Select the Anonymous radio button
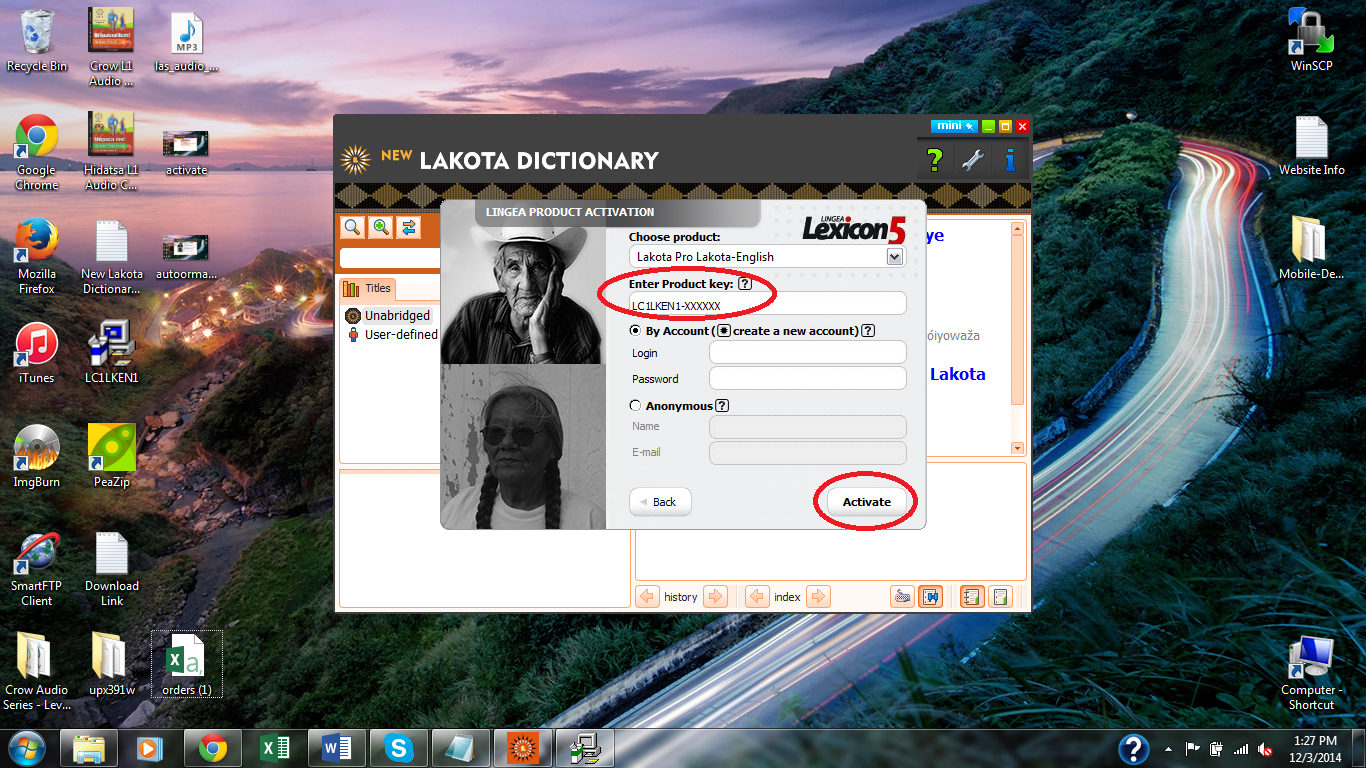This screenshot has height=768, width=1366. click(635, 406)
